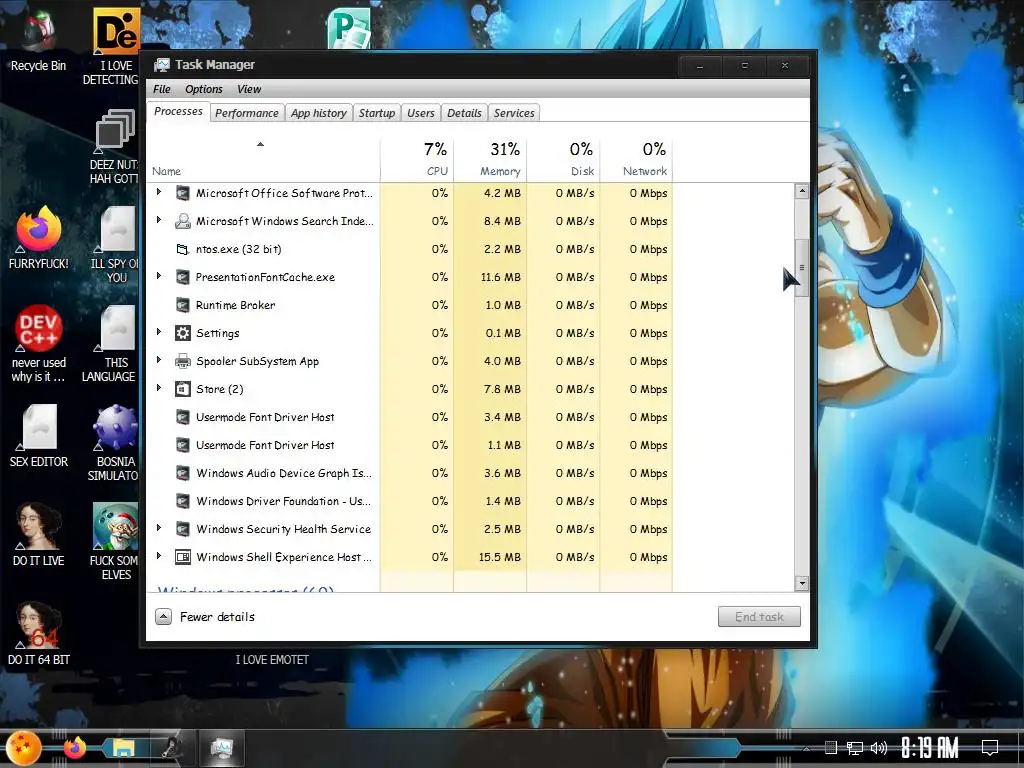Click the Task Manager taskbar icon
1024x768 pixels.
click(221, 748)
